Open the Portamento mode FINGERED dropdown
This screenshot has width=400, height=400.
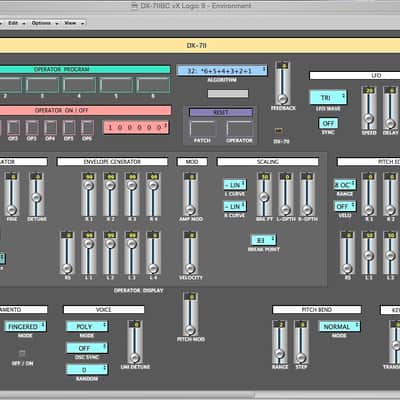point(25,326)
